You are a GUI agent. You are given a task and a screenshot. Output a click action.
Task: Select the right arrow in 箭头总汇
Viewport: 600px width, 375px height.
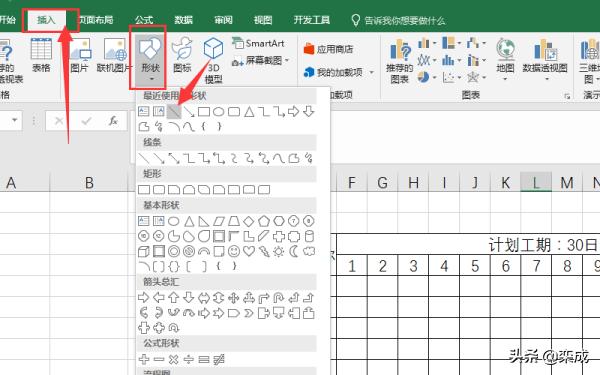click(x=143, y=297)
